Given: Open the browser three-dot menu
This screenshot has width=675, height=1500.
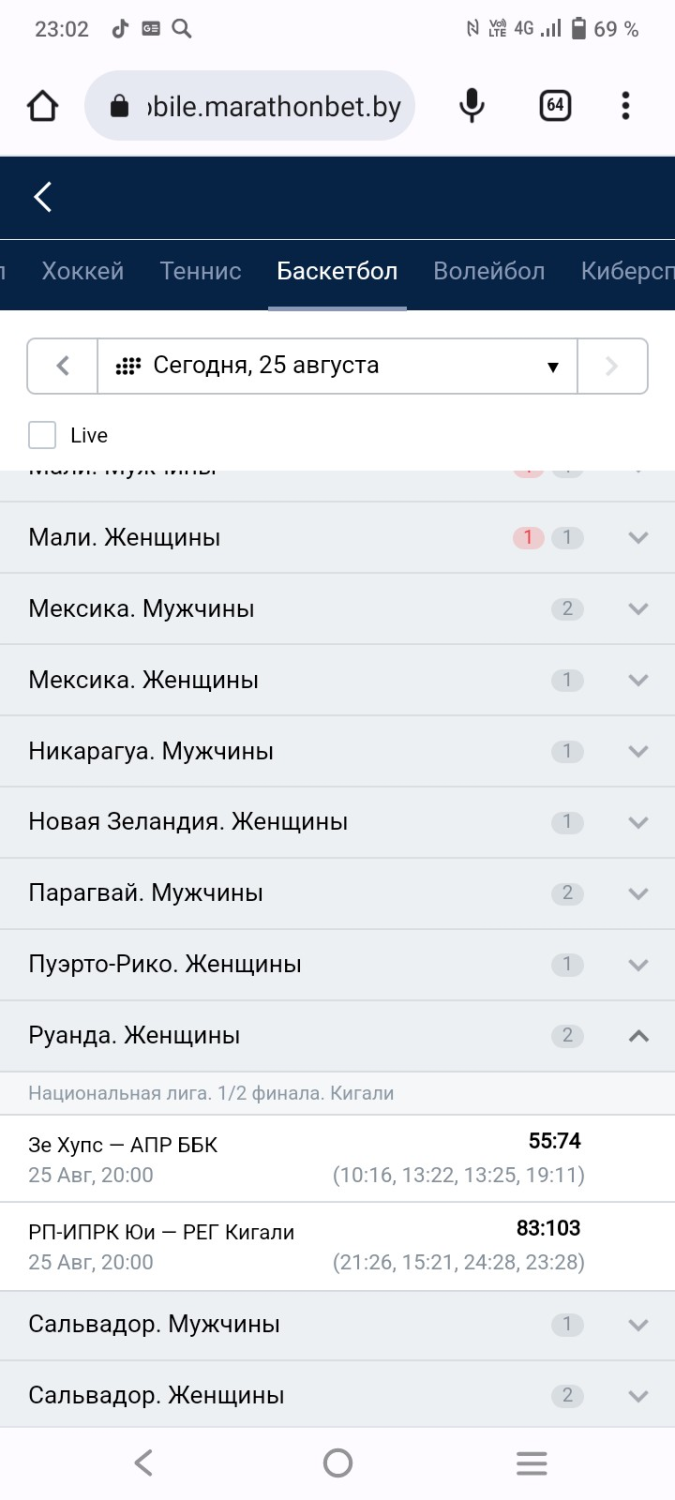Looking at the screenshot, I should (x=625, y=106).
